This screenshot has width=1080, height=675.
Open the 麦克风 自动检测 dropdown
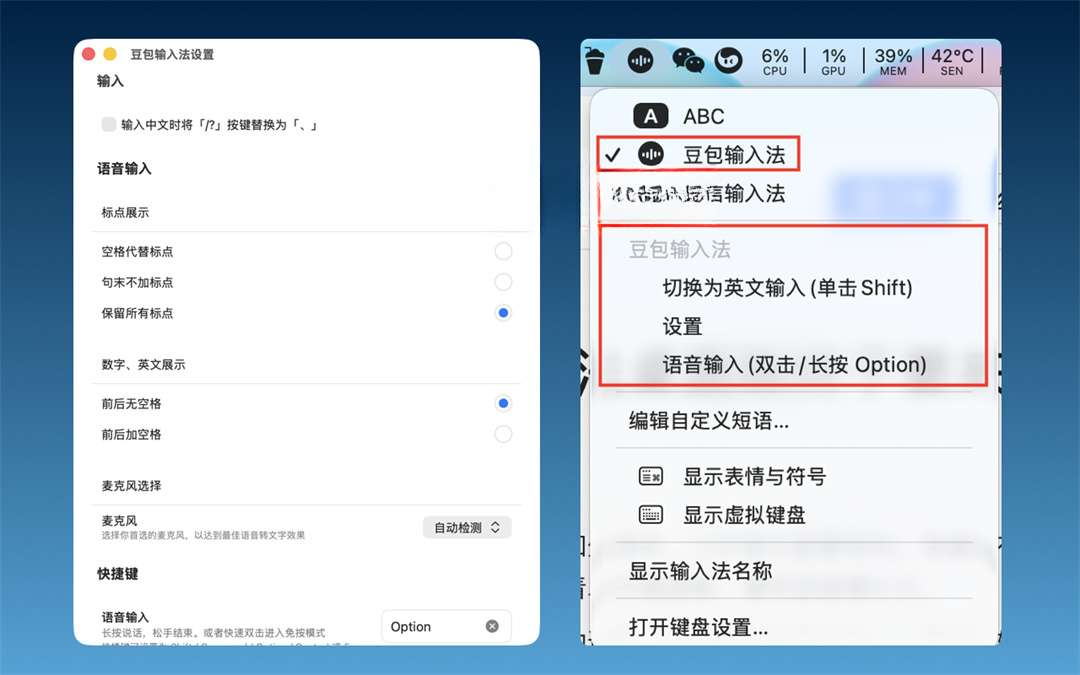(467, 528)
